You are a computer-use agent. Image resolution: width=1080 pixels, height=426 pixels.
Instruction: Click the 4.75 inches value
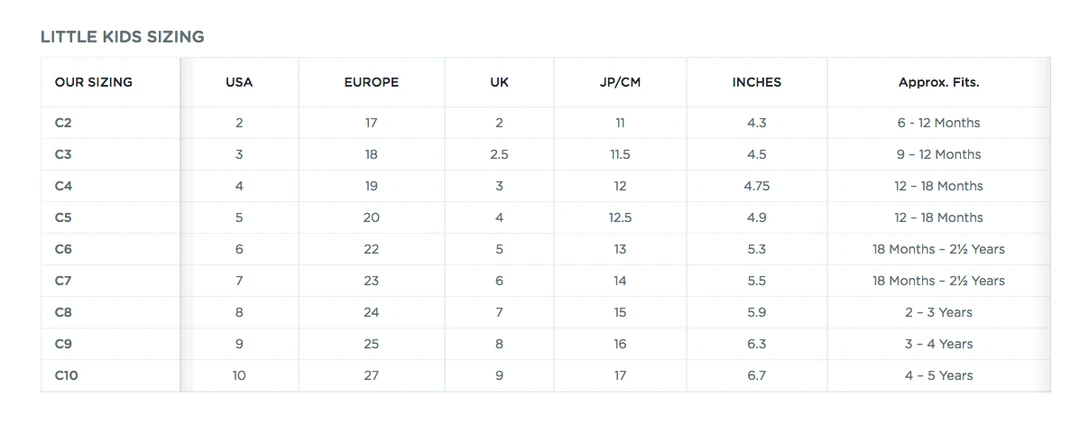click(x=756, y=186)
